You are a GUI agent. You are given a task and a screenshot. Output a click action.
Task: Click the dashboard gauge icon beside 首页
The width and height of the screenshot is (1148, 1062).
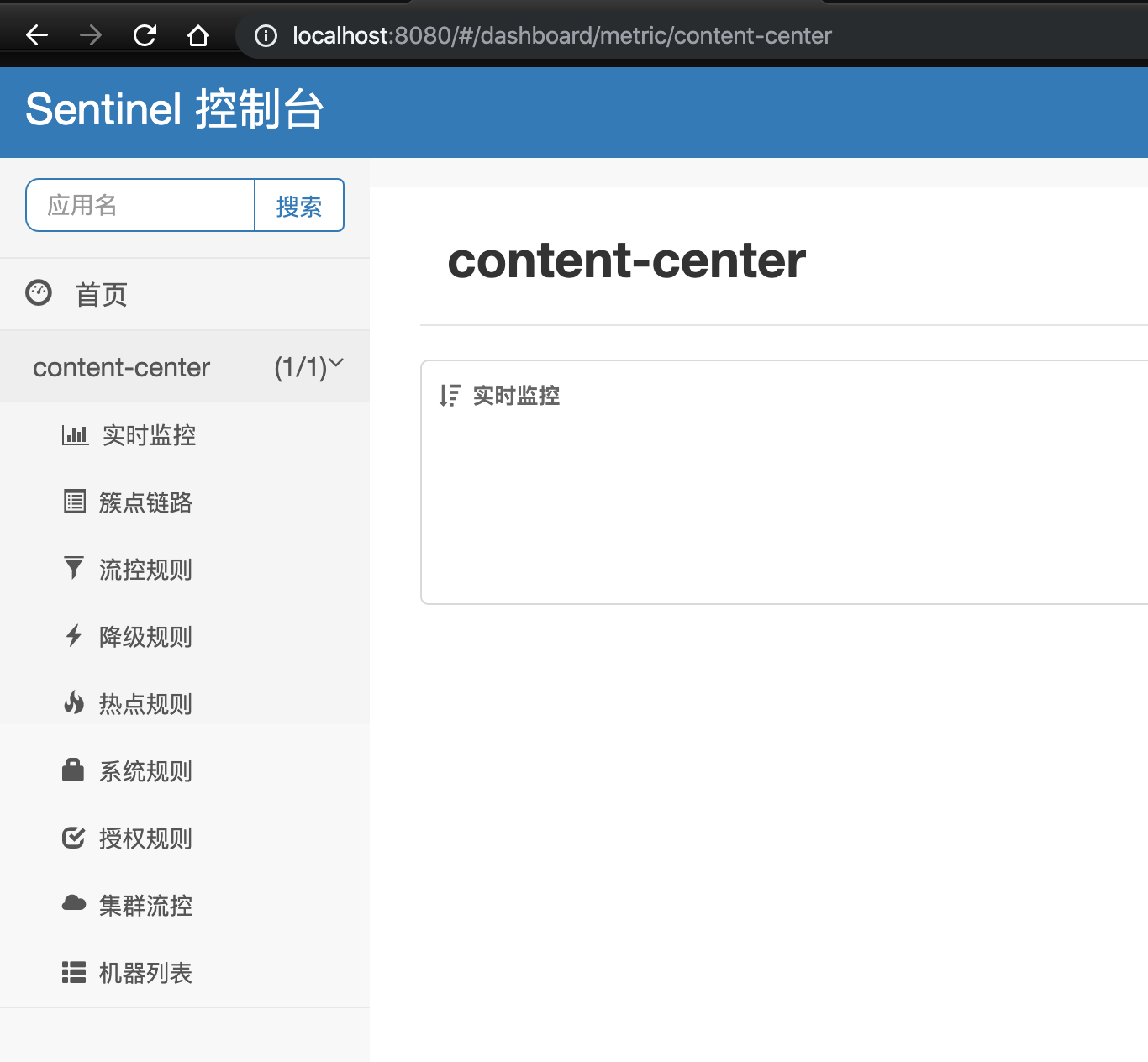(x=39, y=293)
